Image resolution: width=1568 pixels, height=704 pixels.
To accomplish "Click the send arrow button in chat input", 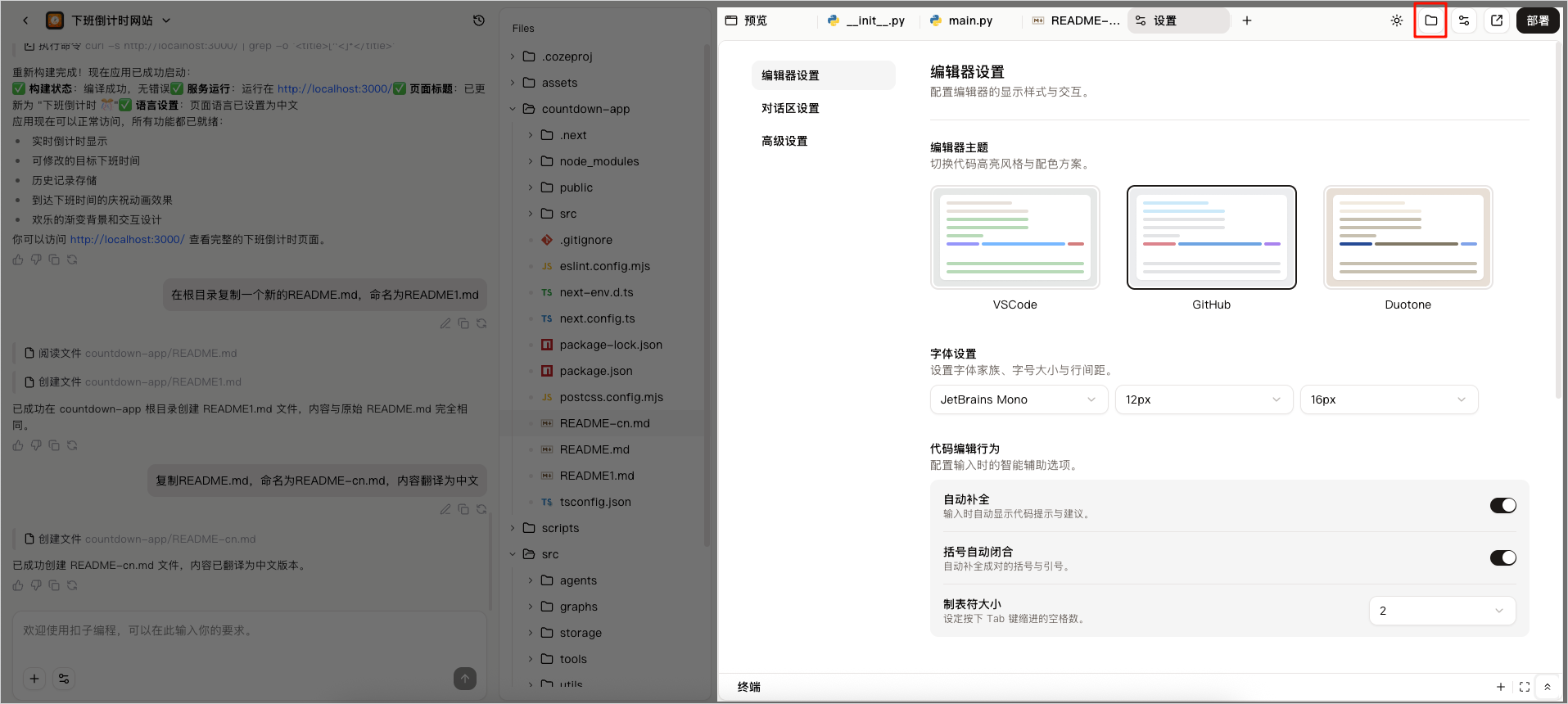I will coord(465,679).
